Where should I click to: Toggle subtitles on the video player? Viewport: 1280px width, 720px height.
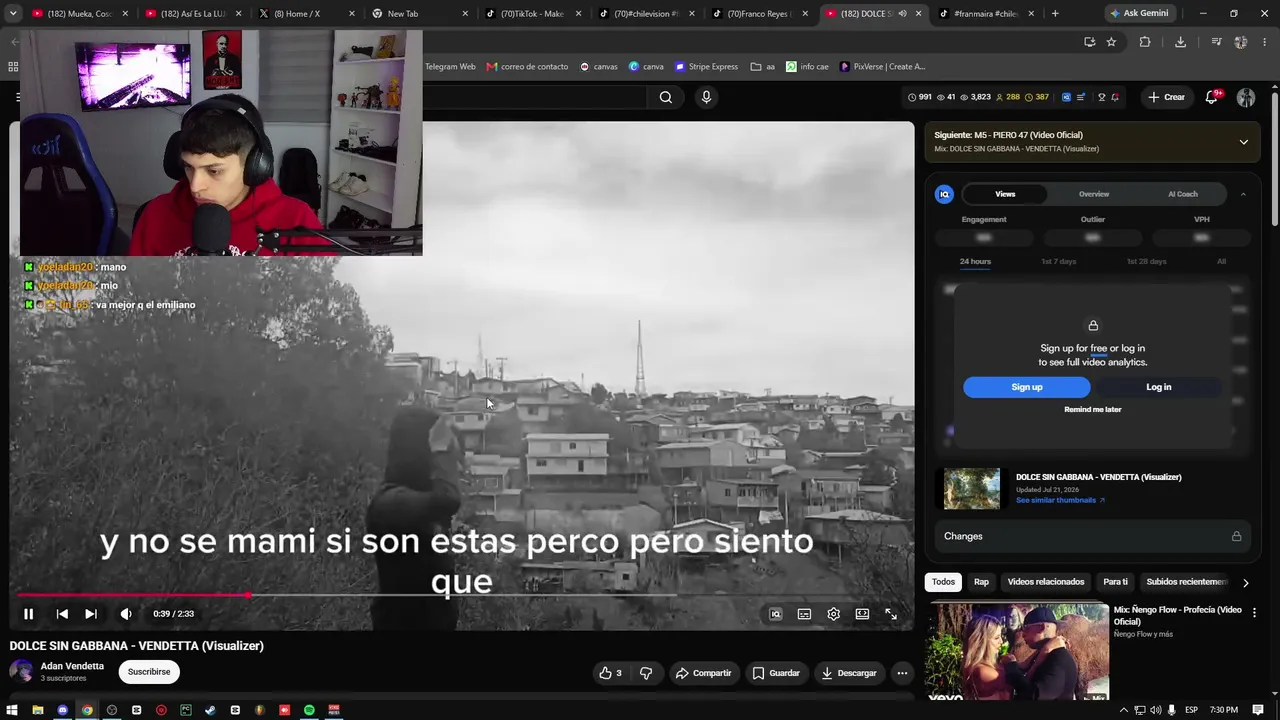pyautogui.click(x=804, y=614)
